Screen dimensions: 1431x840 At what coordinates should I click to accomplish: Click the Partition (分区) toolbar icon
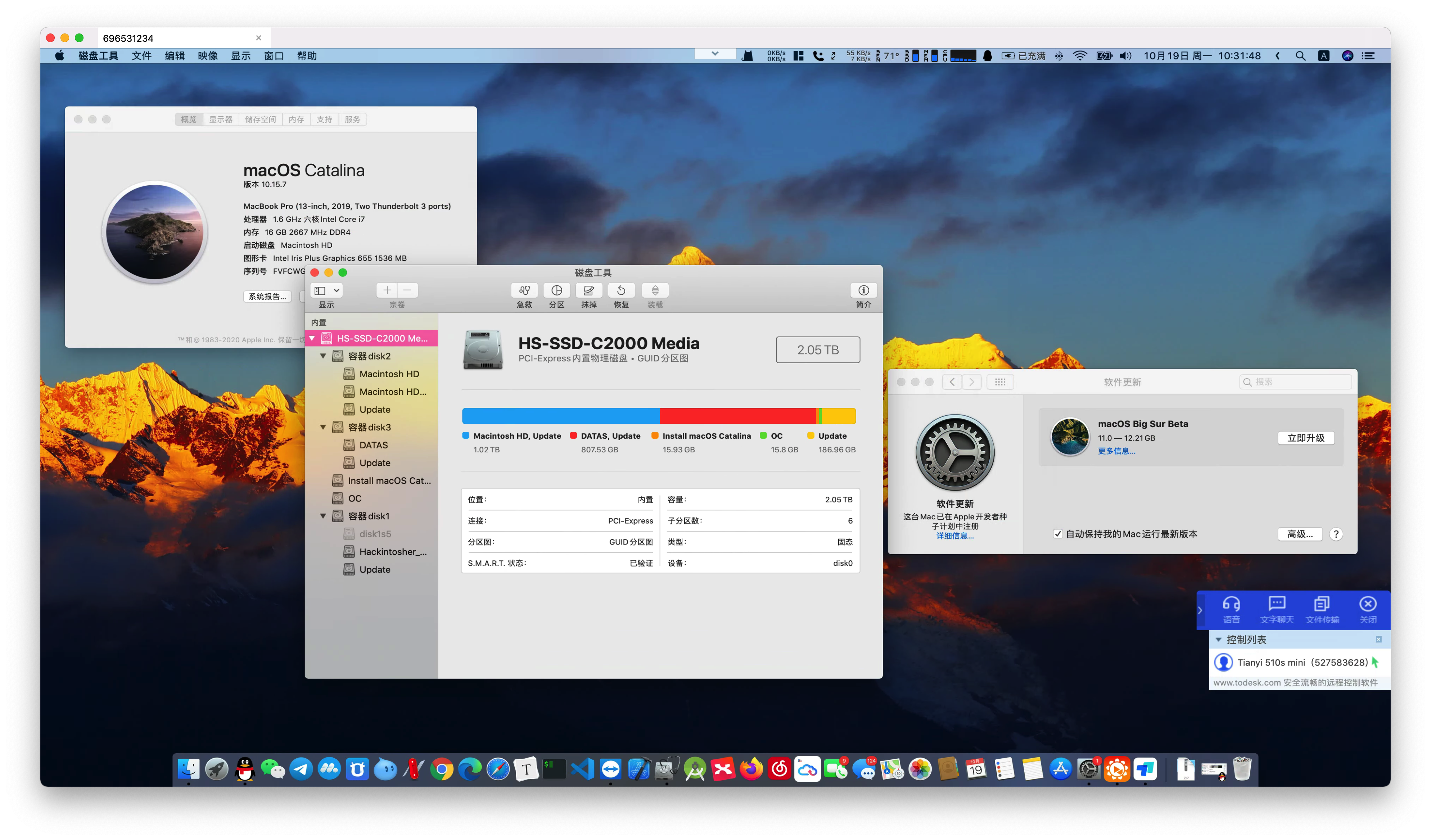point(556,290)
